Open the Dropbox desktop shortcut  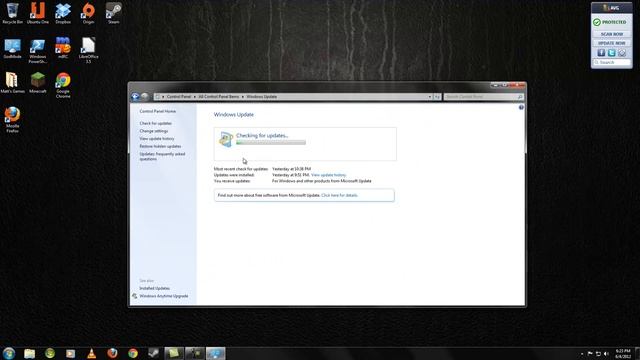coord(63,13)
